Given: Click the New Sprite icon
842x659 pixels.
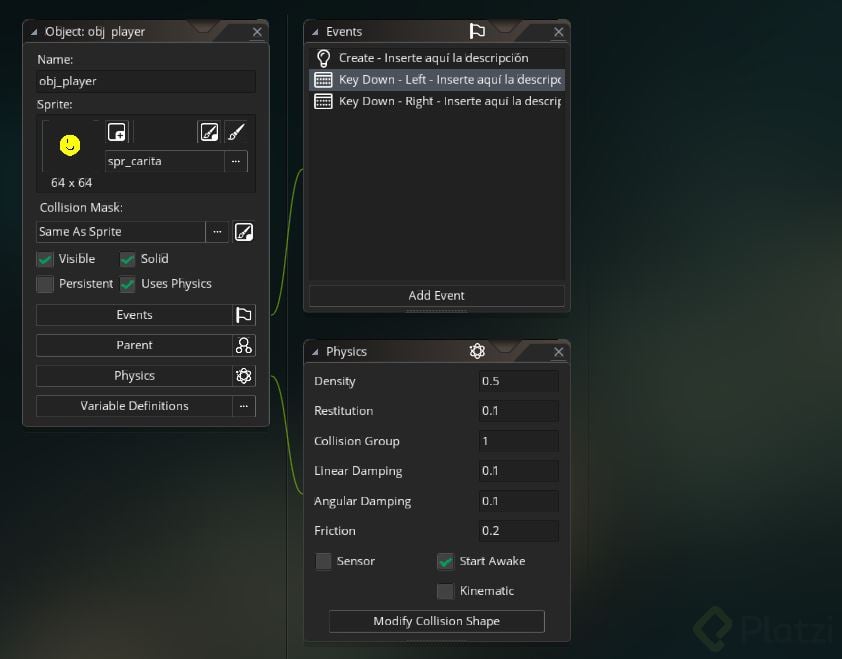Looking at the screenshot, I should (117, 132).
